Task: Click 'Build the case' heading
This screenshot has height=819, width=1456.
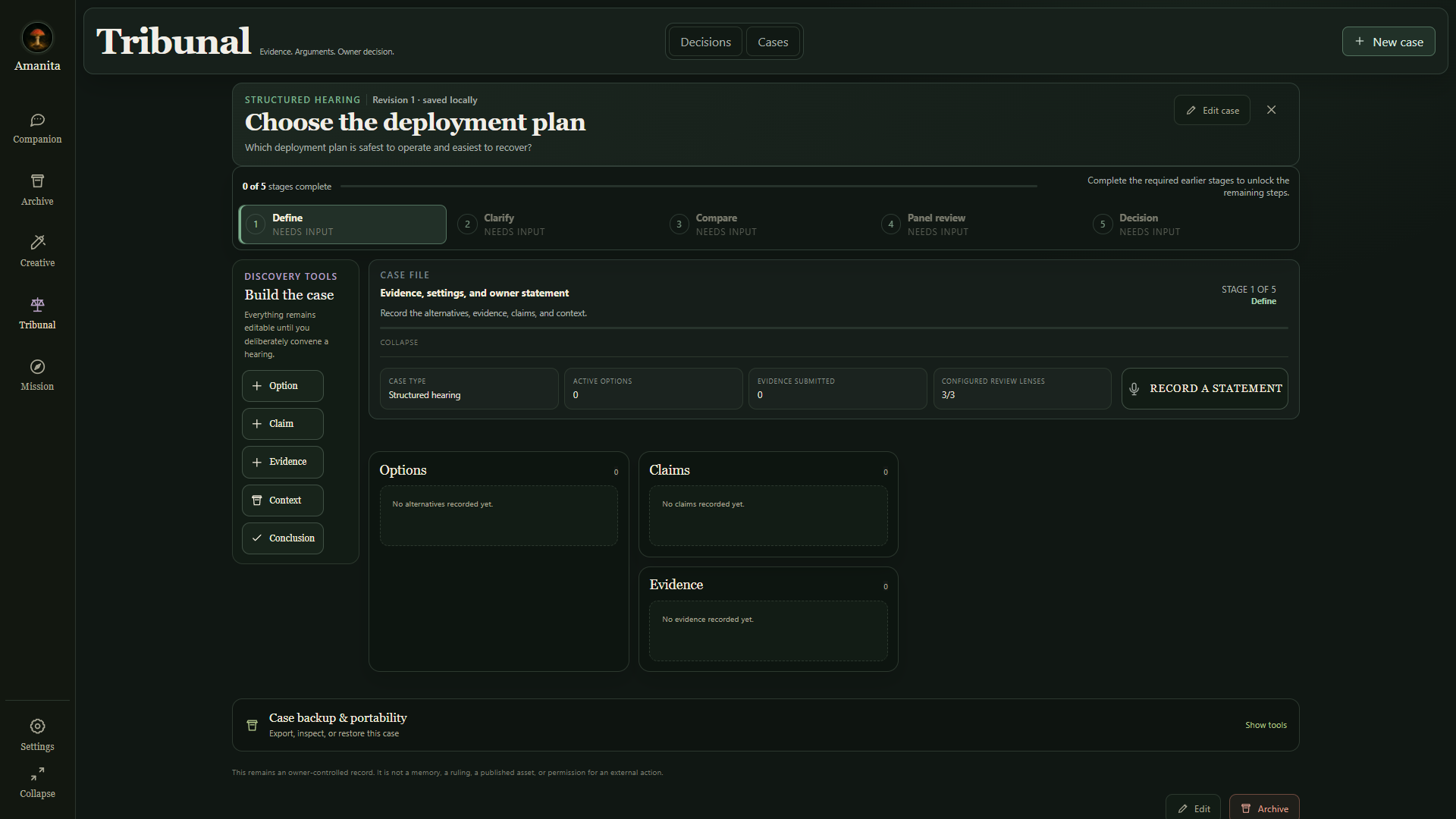Action: coord(289,295)
